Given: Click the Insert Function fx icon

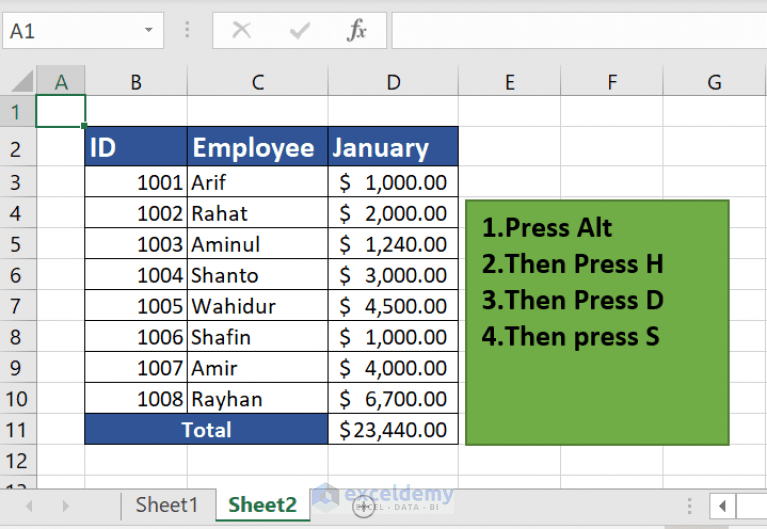Looking at the screenshot, I should (357, 30).
